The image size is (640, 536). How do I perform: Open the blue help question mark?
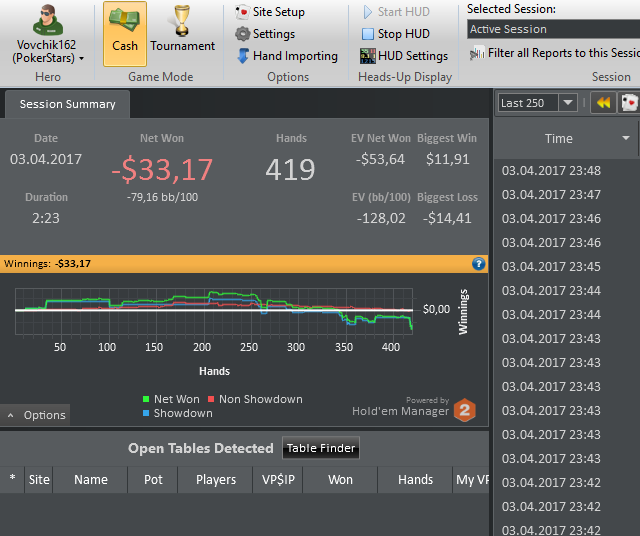[x=479, y=264]
